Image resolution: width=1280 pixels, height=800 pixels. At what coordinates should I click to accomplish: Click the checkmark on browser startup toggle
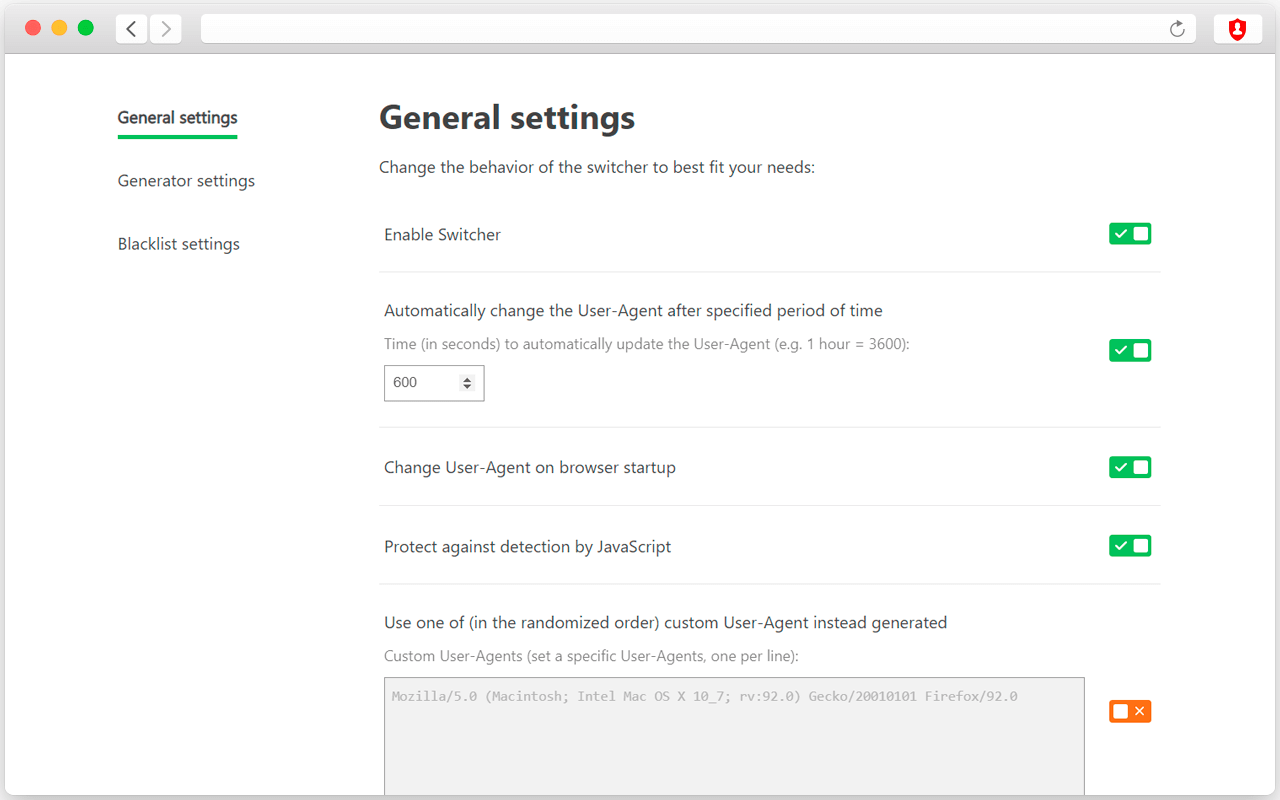click(x=1122, y=466)
